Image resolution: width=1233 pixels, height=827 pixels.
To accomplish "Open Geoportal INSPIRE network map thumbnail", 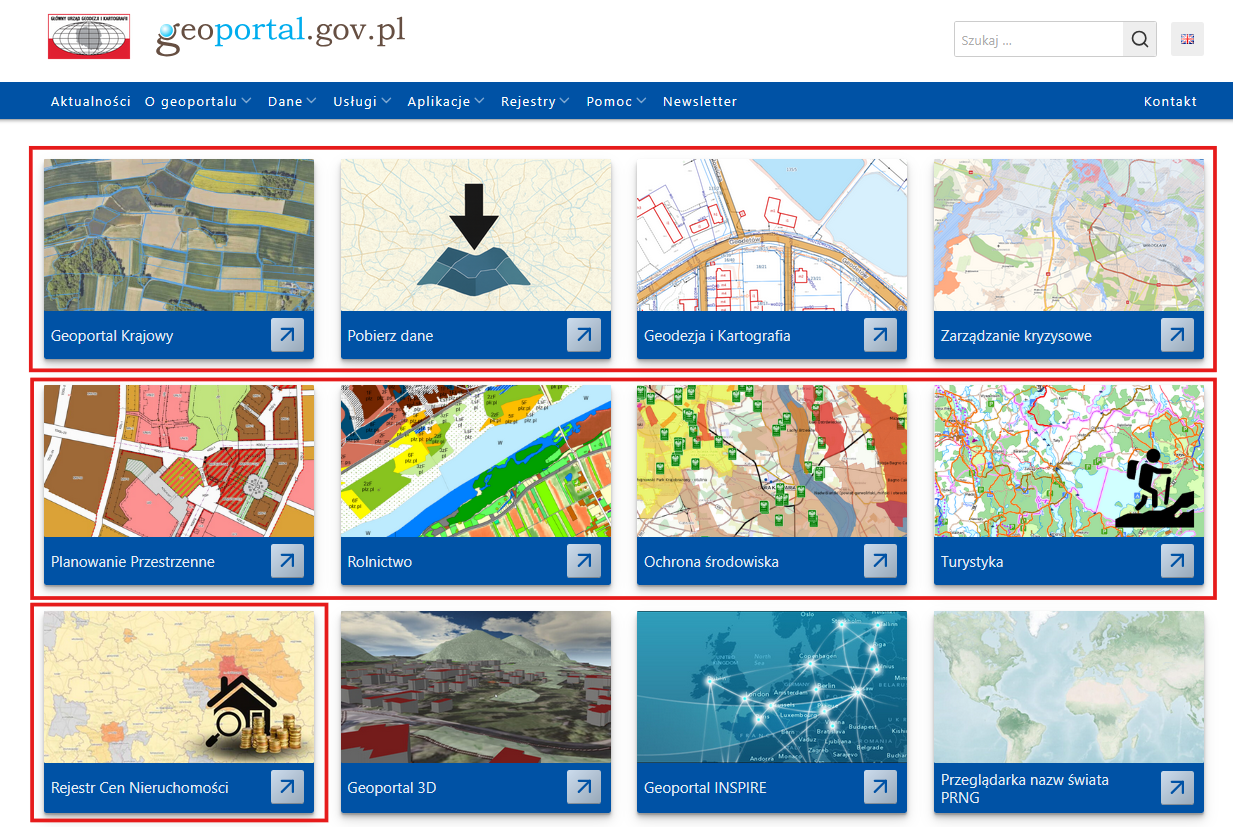I will pyautogui.click(x=772, y=687).
